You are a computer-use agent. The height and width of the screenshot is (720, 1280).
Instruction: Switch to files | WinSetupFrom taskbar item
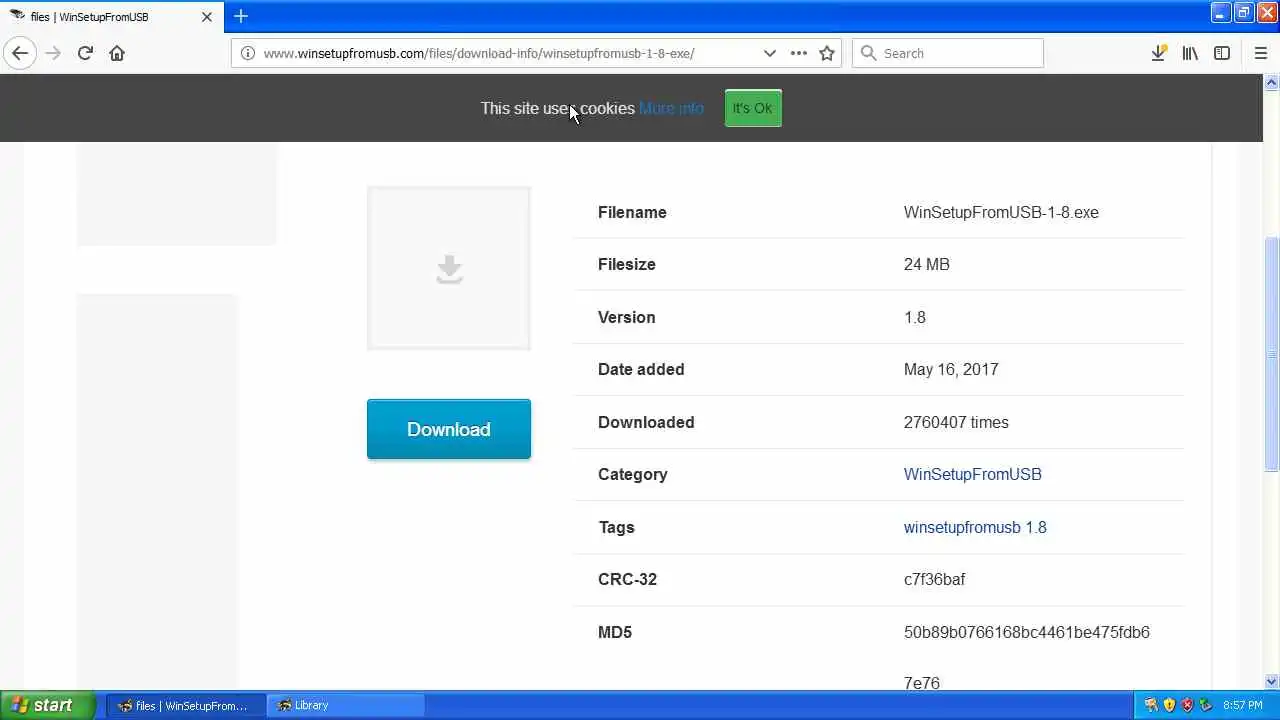185,705
